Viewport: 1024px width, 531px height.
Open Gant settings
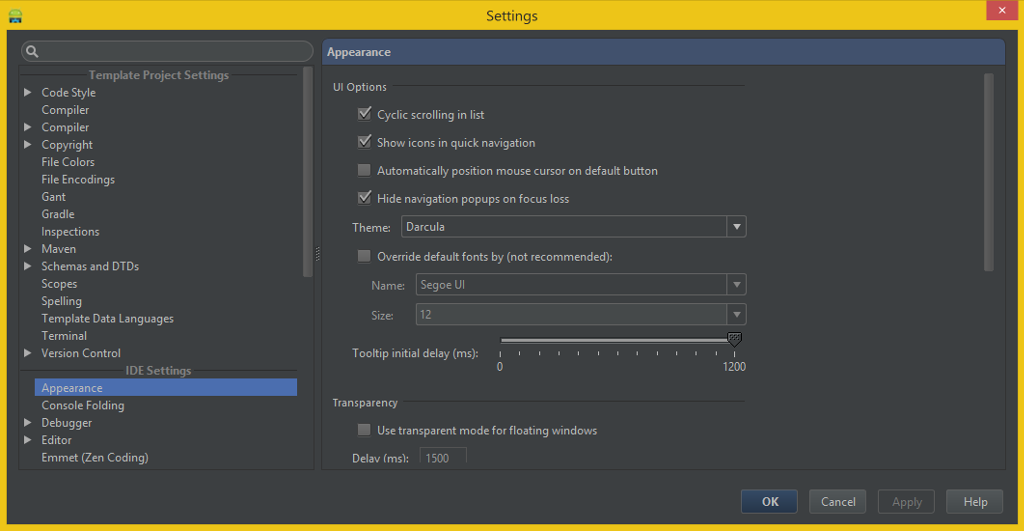54,197
